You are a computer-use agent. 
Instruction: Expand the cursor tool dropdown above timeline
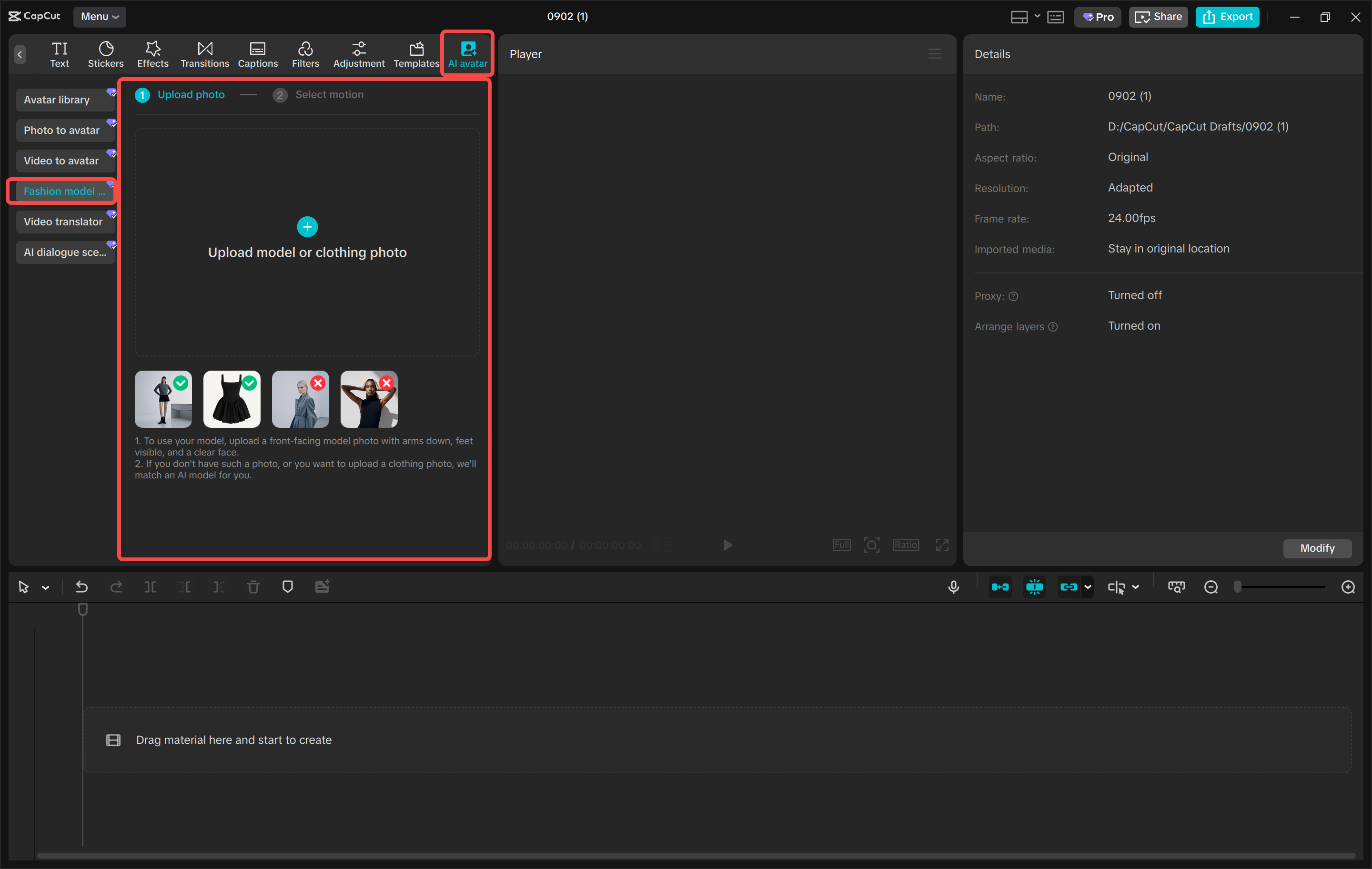tap(46, 586)
